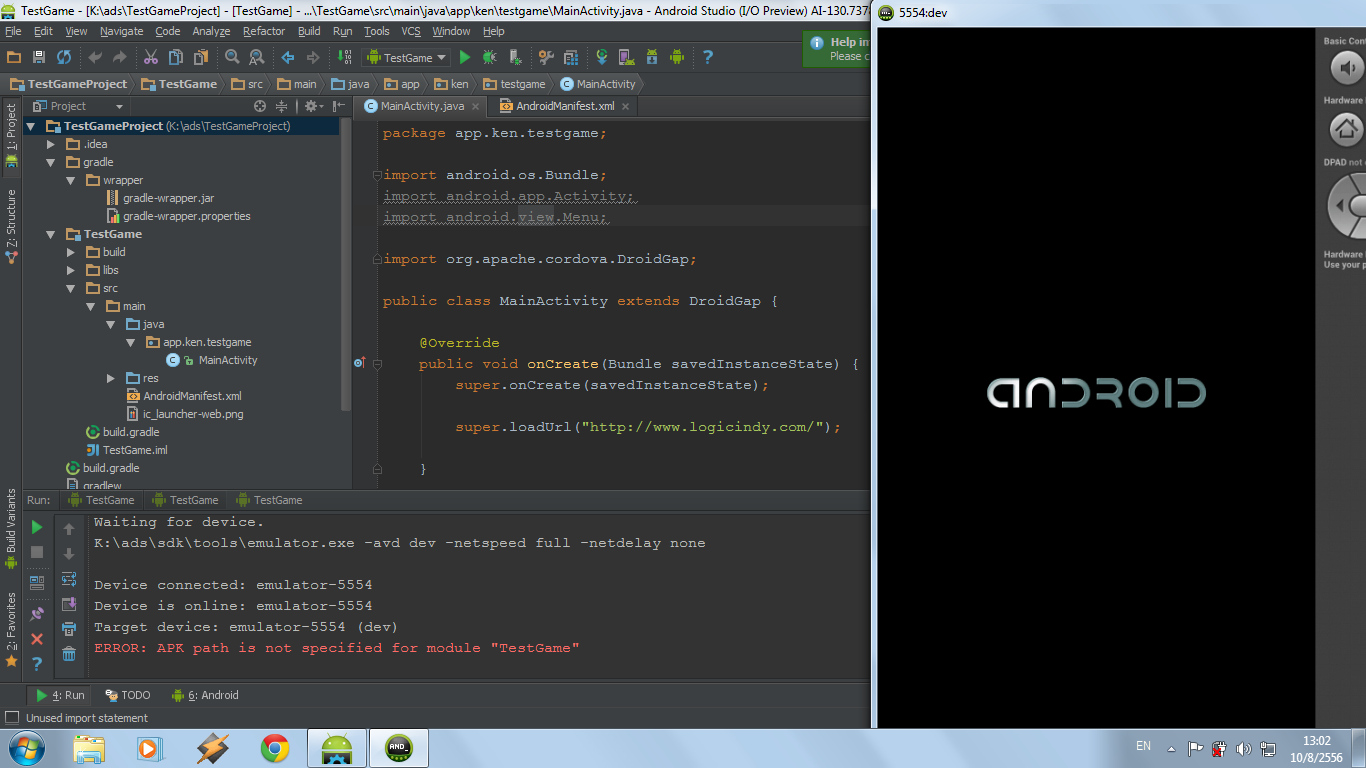1366x768 pixels.
Task: Open the AVD Manager icon
Action: [x=627, y=57]
